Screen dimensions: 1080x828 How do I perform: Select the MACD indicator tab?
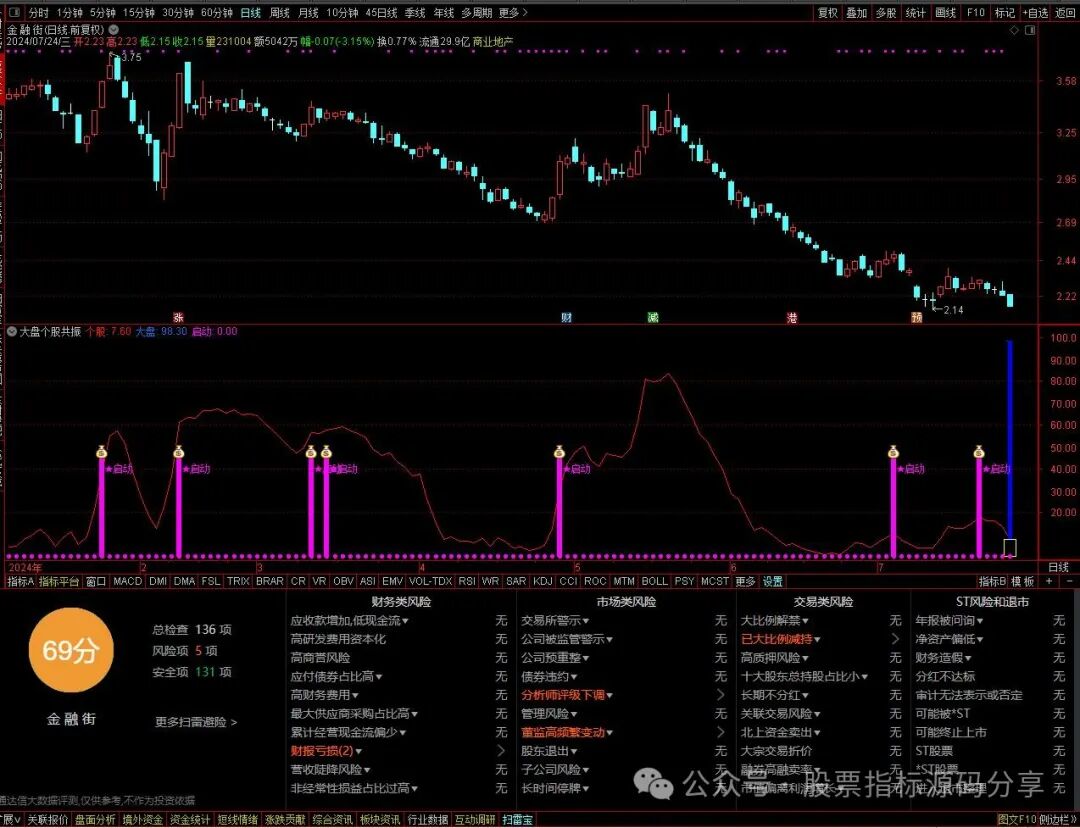pyautogui.click(x=127, y=581)
